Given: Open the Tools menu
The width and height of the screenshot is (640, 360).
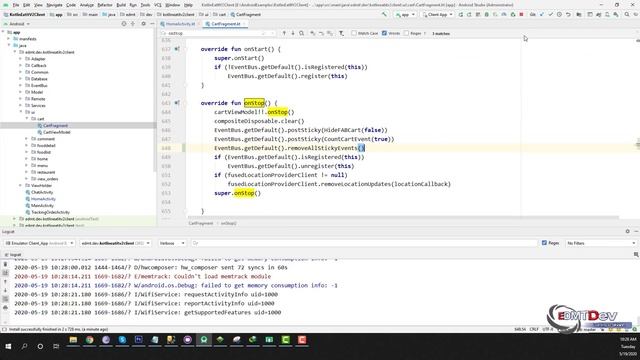Looking at the screenshot, I should (x=145, y=5).
